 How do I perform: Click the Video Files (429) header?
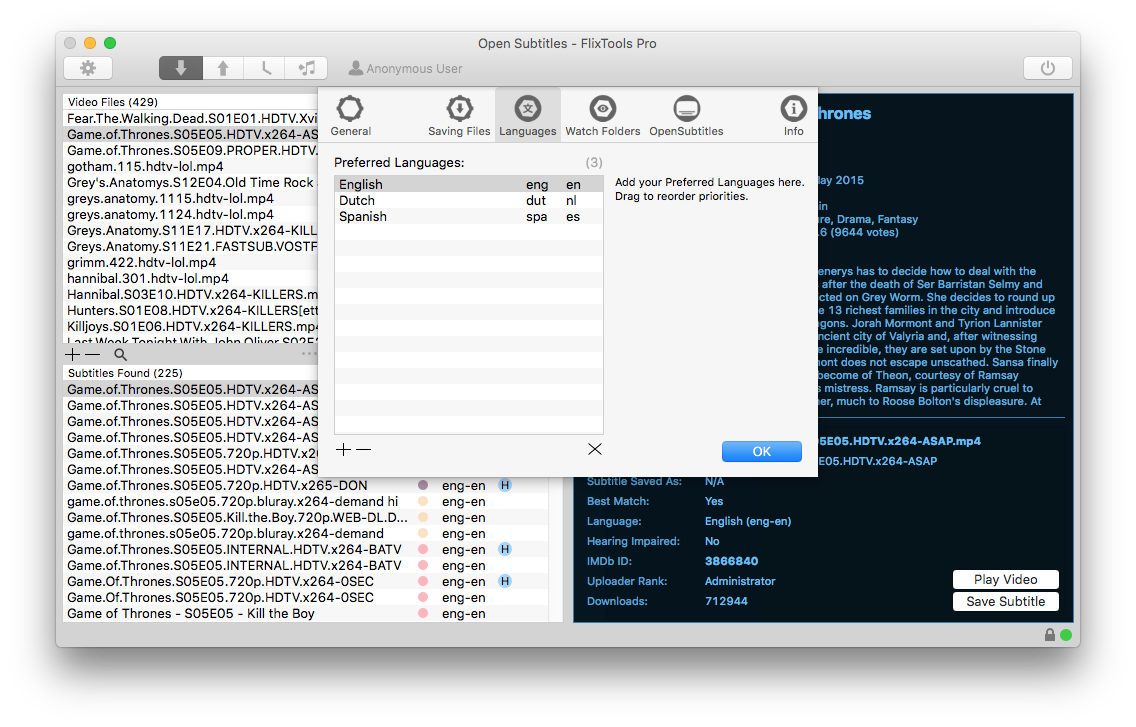coord(113,101)
